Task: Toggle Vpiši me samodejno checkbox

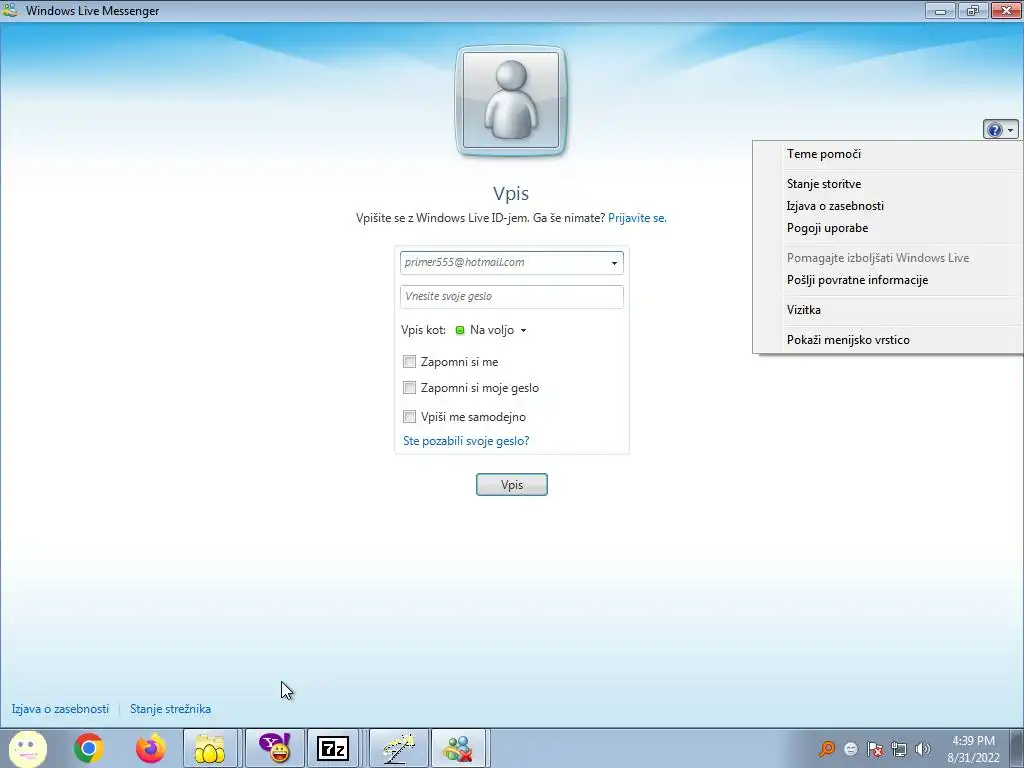Action: point(409,416)
